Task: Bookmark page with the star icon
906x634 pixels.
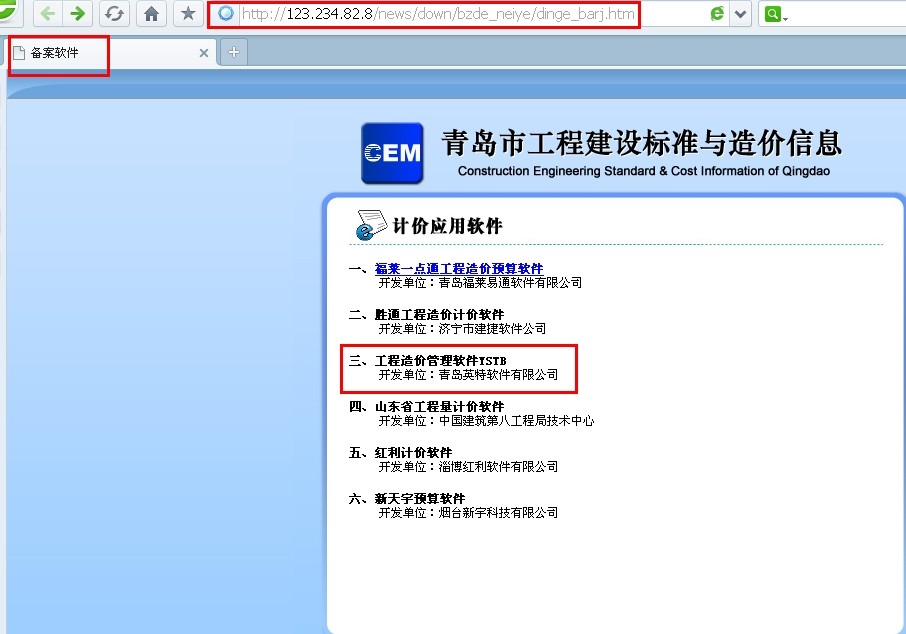Action: pyautogui.click(x=187, y=14)
